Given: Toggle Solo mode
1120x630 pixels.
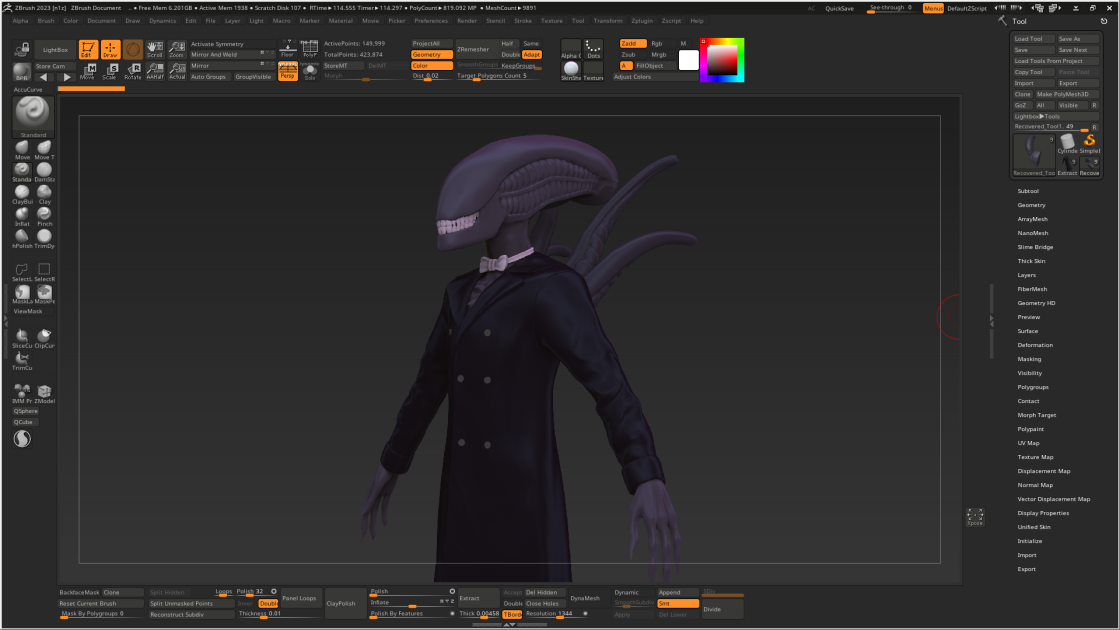Looking at the screenshot, I should coord(309,71).
